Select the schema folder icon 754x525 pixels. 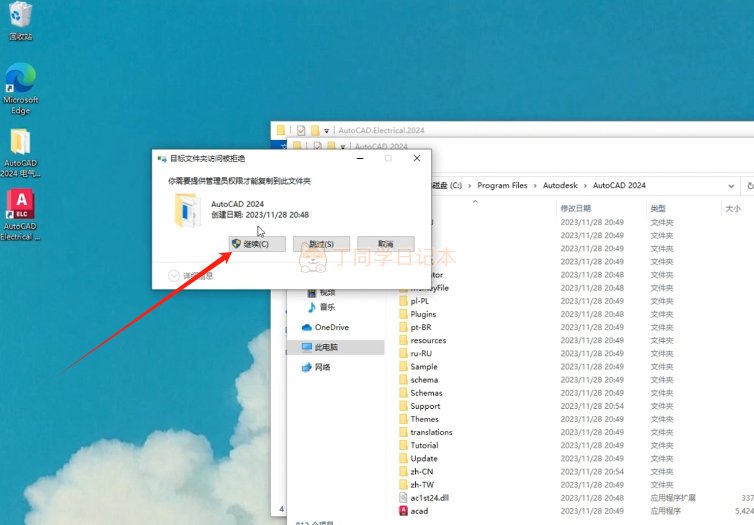(x=403, y=380)
